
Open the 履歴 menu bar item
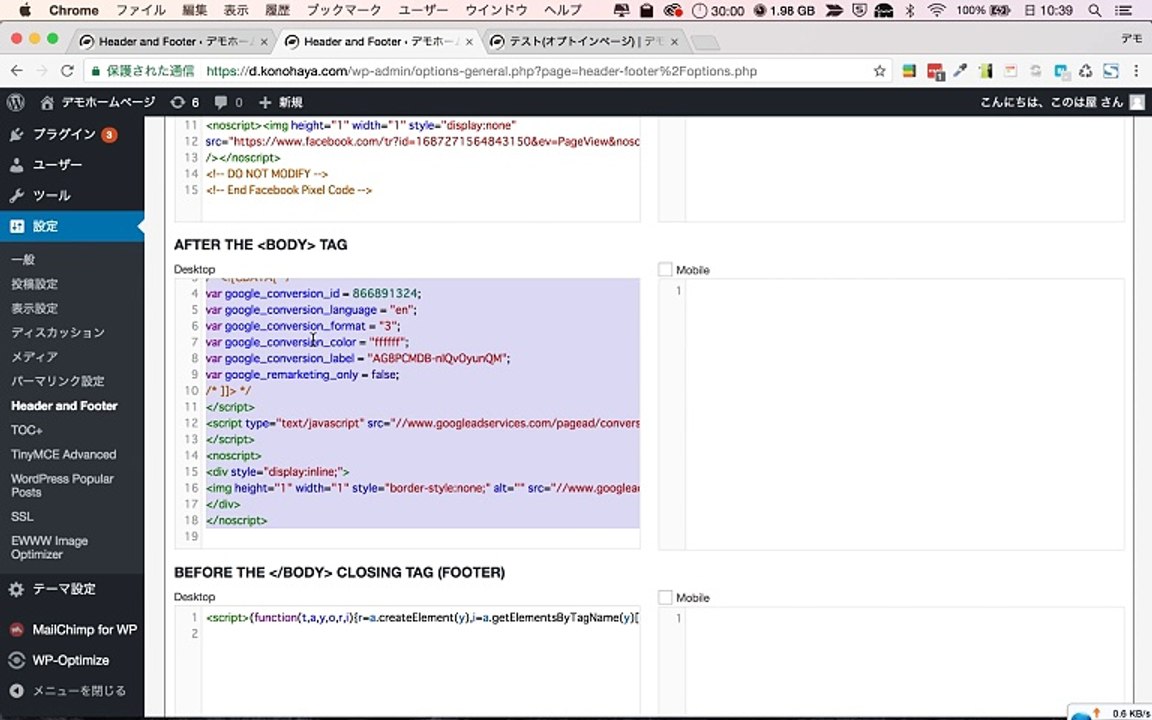(277, 10)
